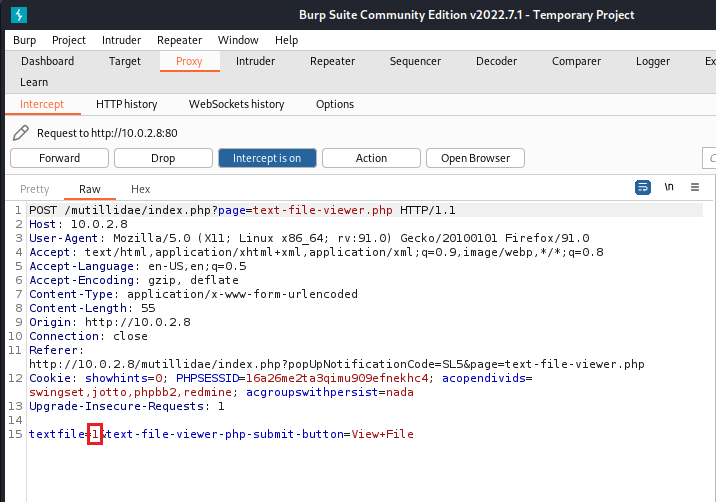The height and width of the screenshot is (502, 716).
Task: Switch to the Dashboard tab
Action: coord(47,61)
